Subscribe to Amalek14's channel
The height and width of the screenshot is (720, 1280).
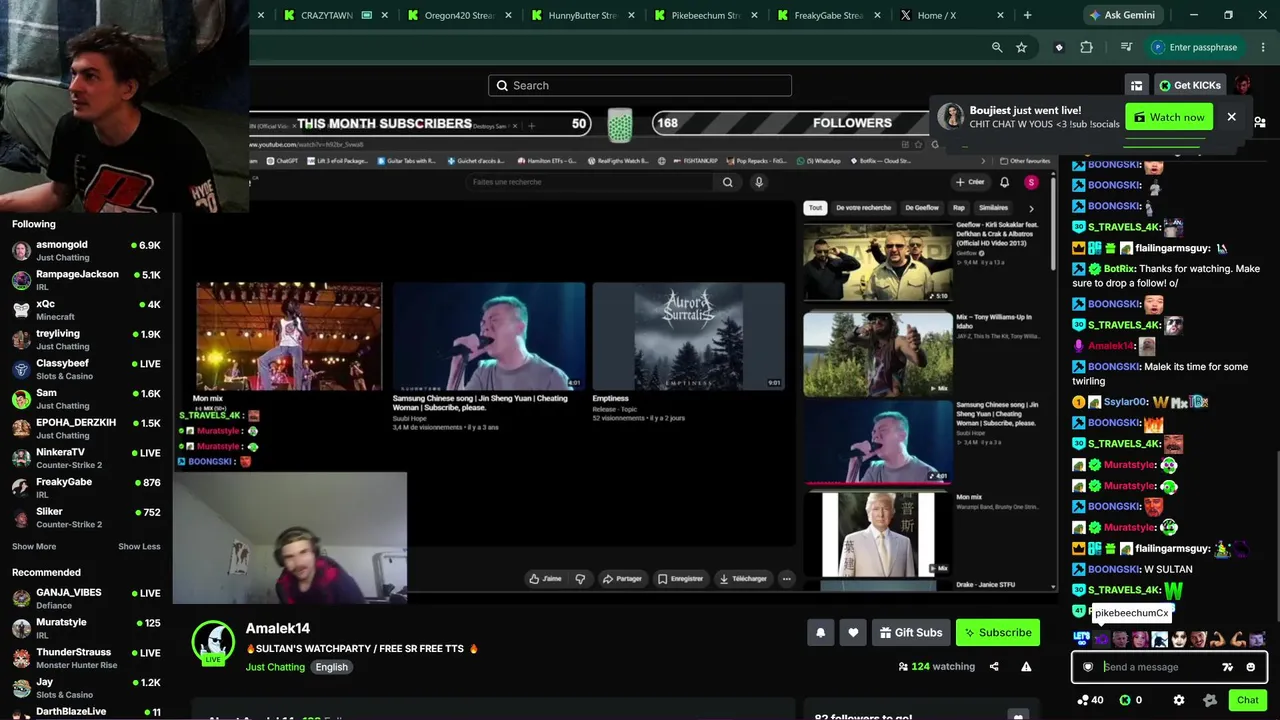coord(998,632)
